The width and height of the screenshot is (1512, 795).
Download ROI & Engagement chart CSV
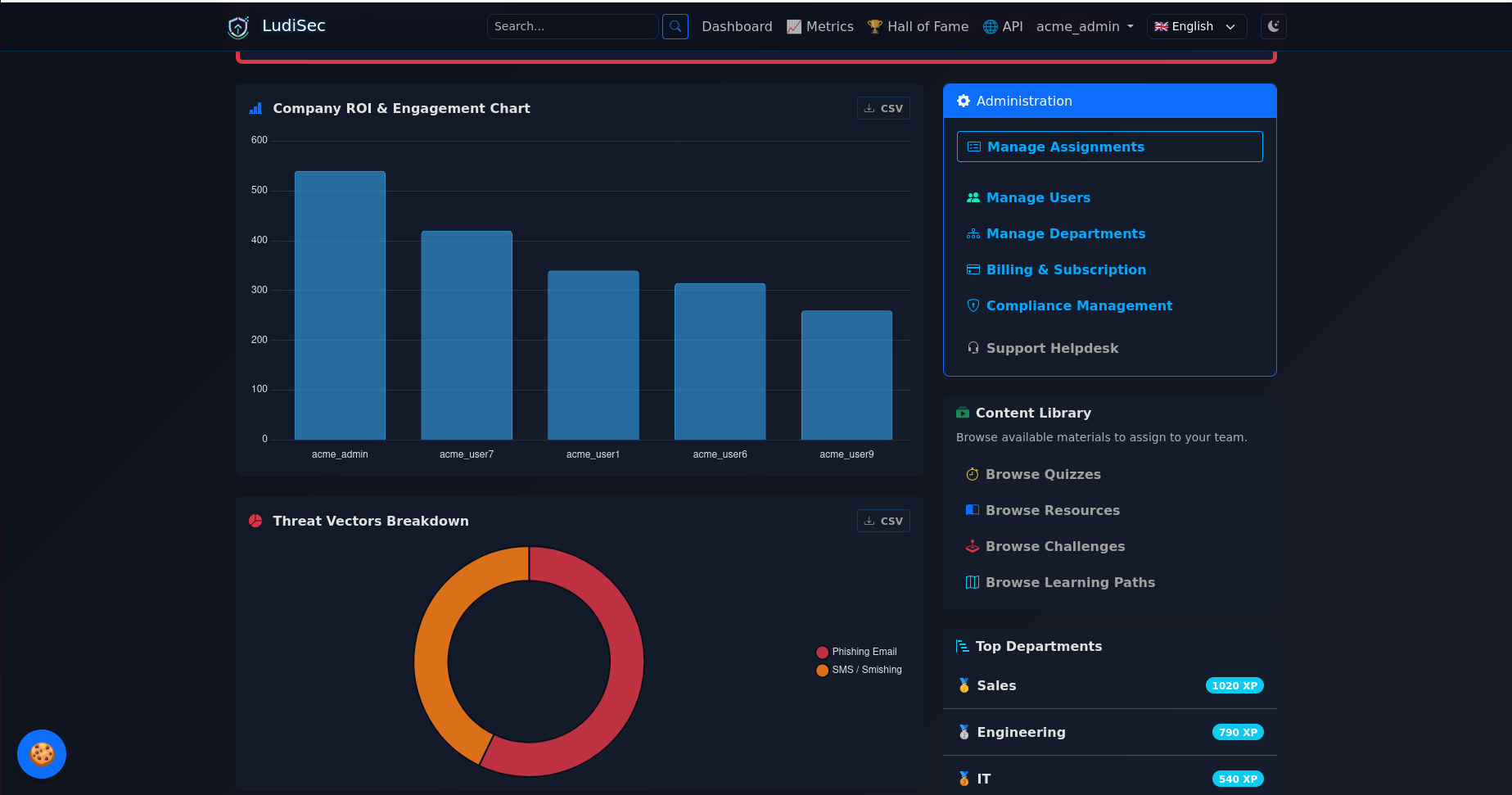pyautogui.click(x=883, y=108)
